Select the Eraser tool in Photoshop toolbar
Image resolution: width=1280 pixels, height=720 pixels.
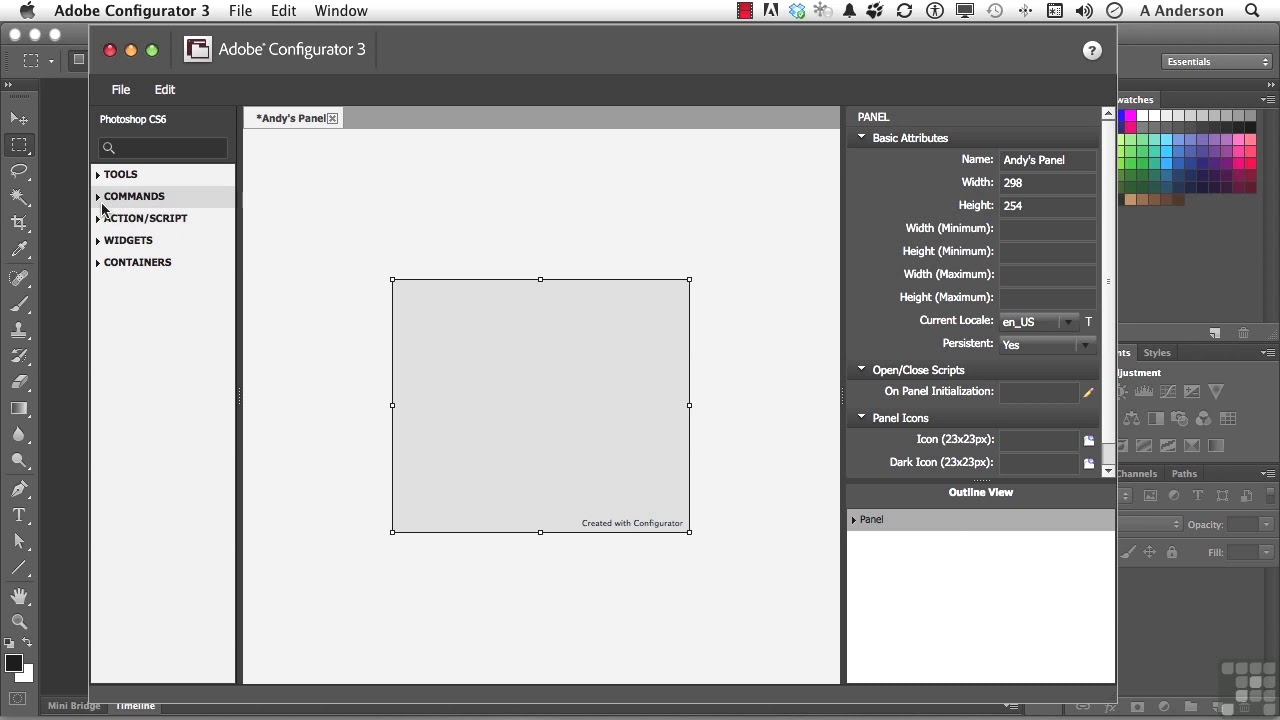(19, 382)
